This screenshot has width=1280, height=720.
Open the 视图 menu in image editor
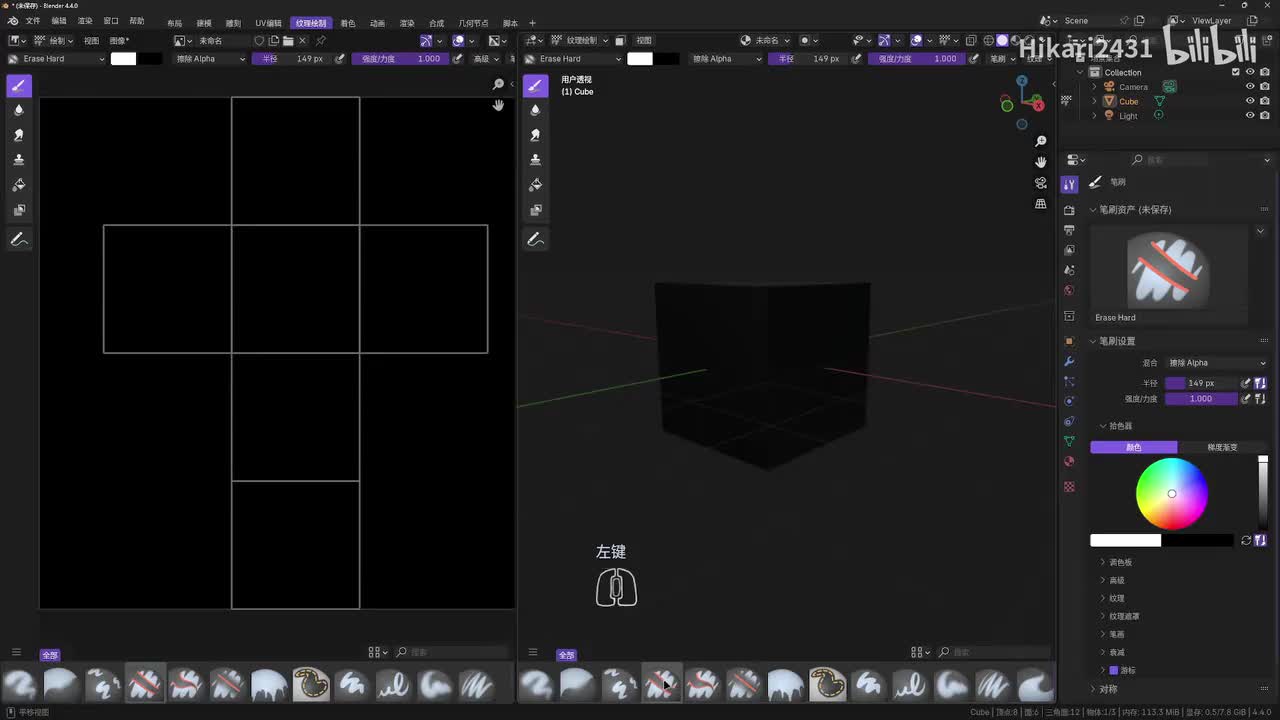coord(91,41)
